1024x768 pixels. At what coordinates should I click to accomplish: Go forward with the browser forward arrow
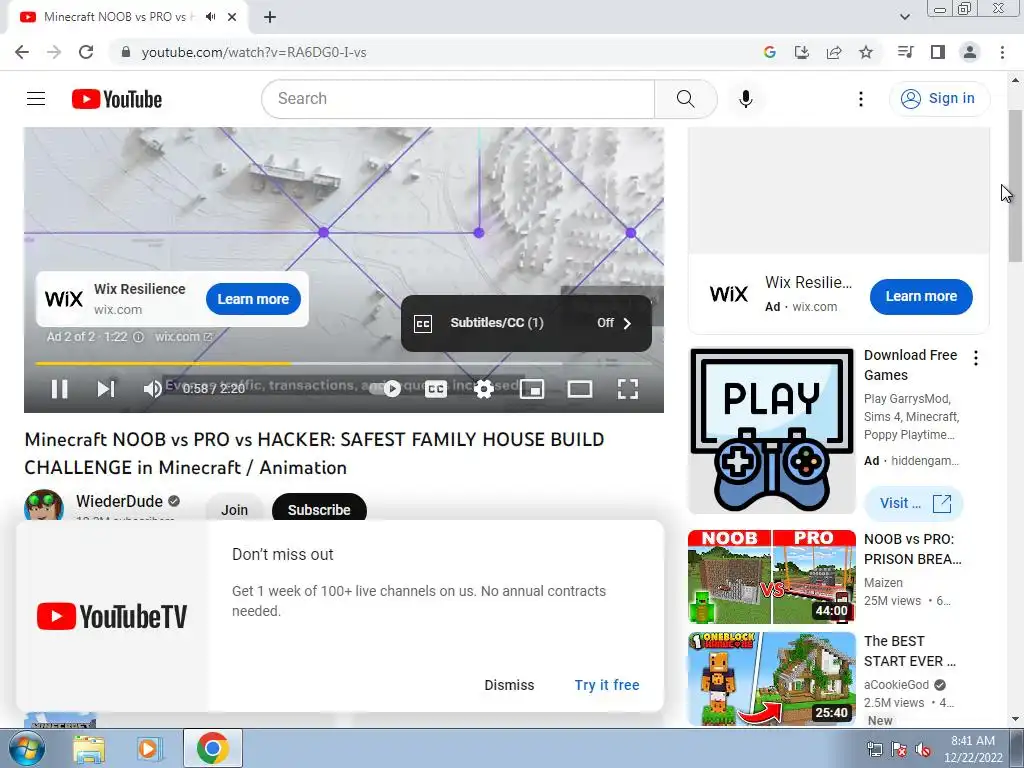pos(54,52)
